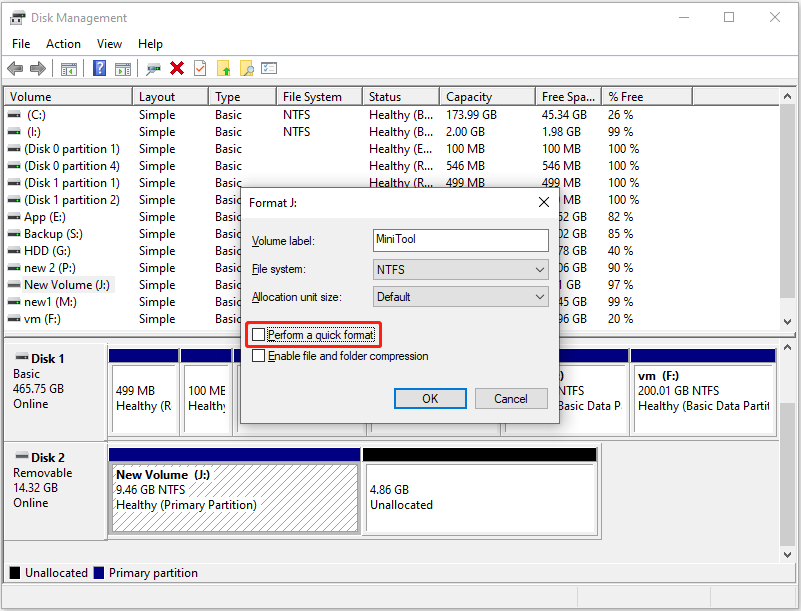Open the View menu
The width and height of the screenshot is (801, 611).
point(109,43)
